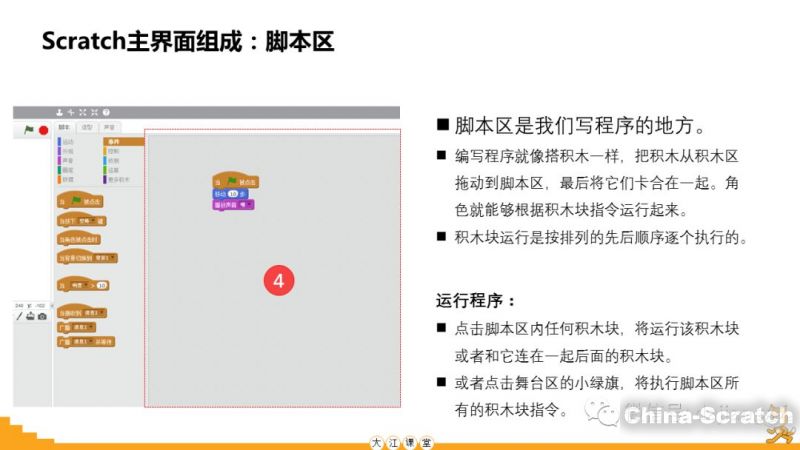Select the scissors delete tool in toolbar
800x450 pixels.
coord(71,112)
